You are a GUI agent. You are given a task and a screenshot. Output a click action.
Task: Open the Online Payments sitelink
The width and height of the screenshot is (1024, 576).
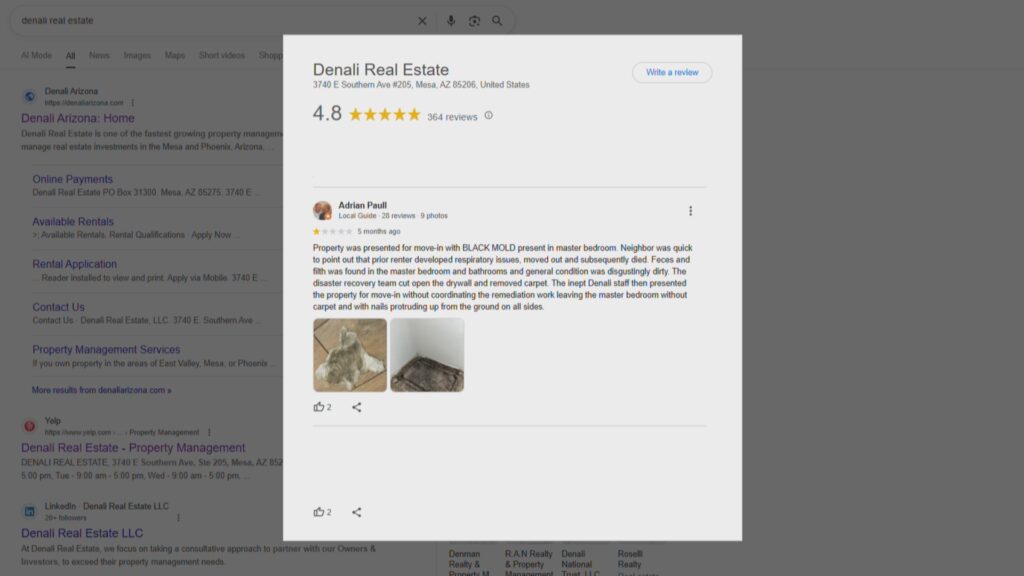tap(72, 179)
